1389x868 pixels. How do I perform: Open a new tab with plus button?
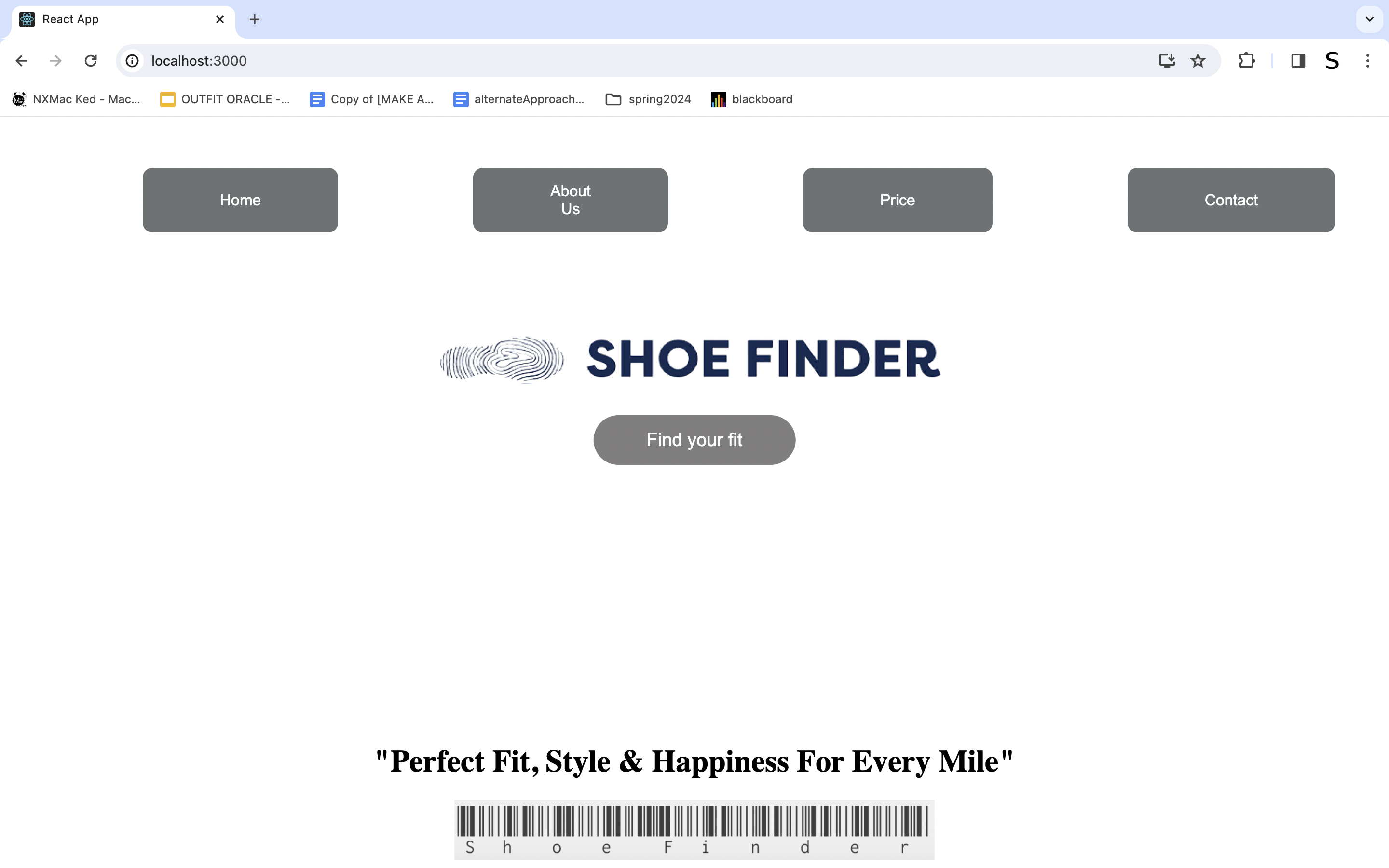point(255,19)
